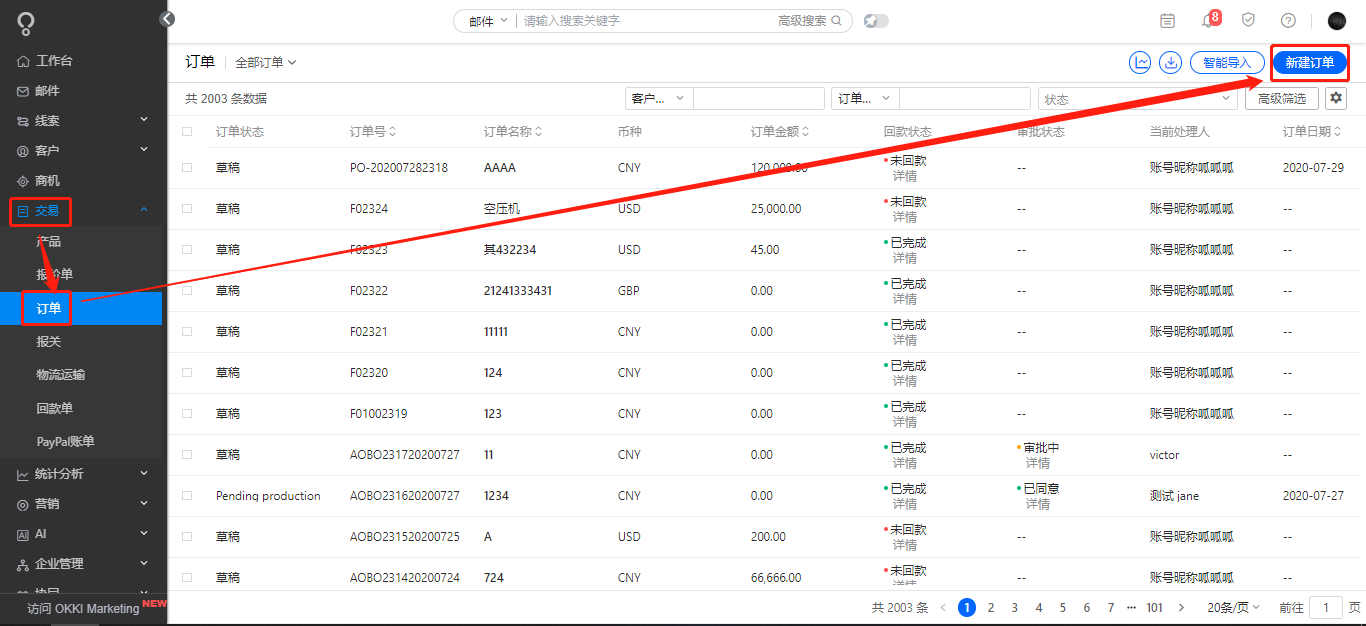Click the search magnifier icon

[x=838, y=19]
